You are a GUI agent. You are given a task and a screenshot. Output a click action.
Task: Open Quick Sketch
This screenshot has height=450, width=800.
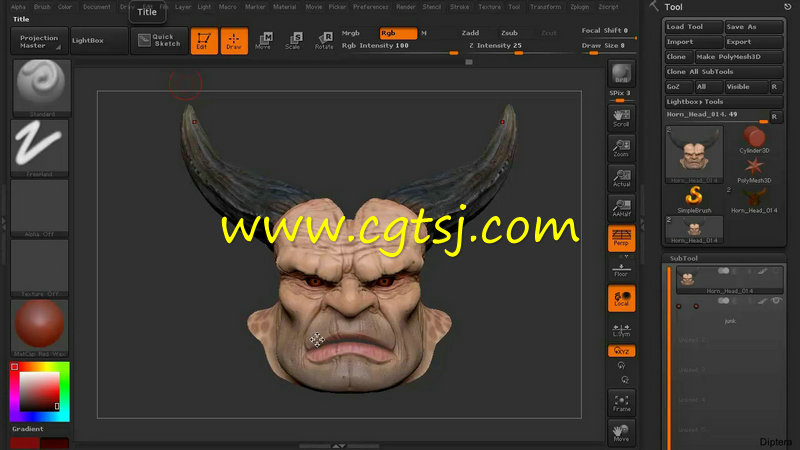coord(159,40)
